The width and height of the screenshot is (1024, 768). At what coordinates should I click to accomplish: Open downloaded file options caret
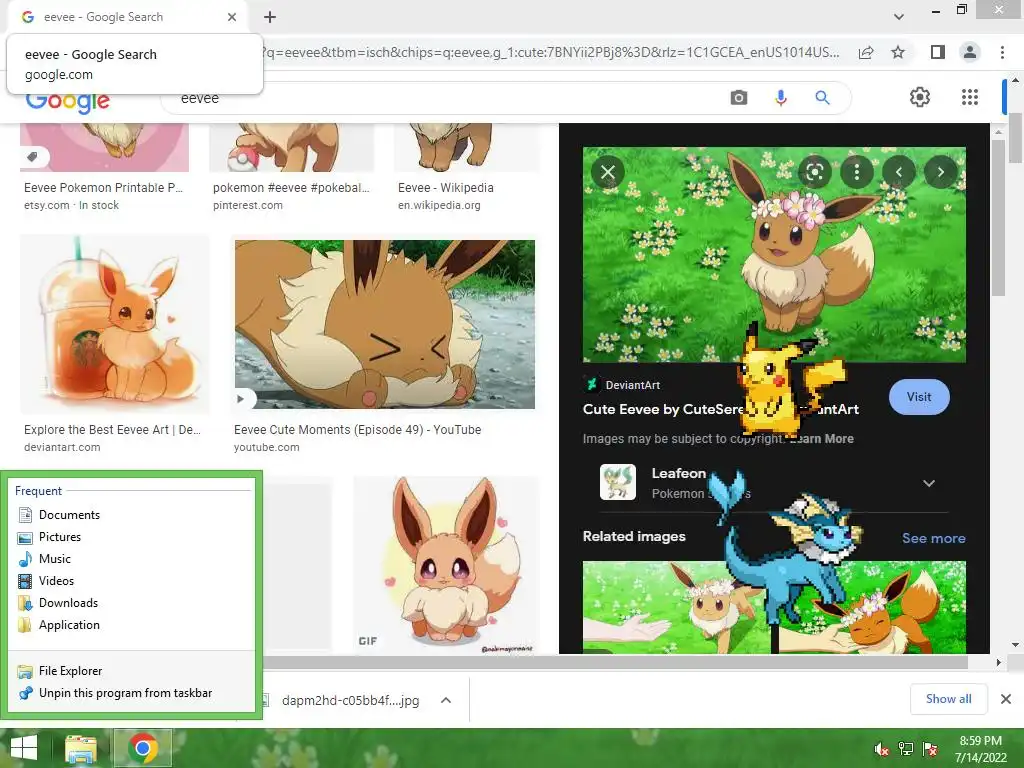(446, 700)
